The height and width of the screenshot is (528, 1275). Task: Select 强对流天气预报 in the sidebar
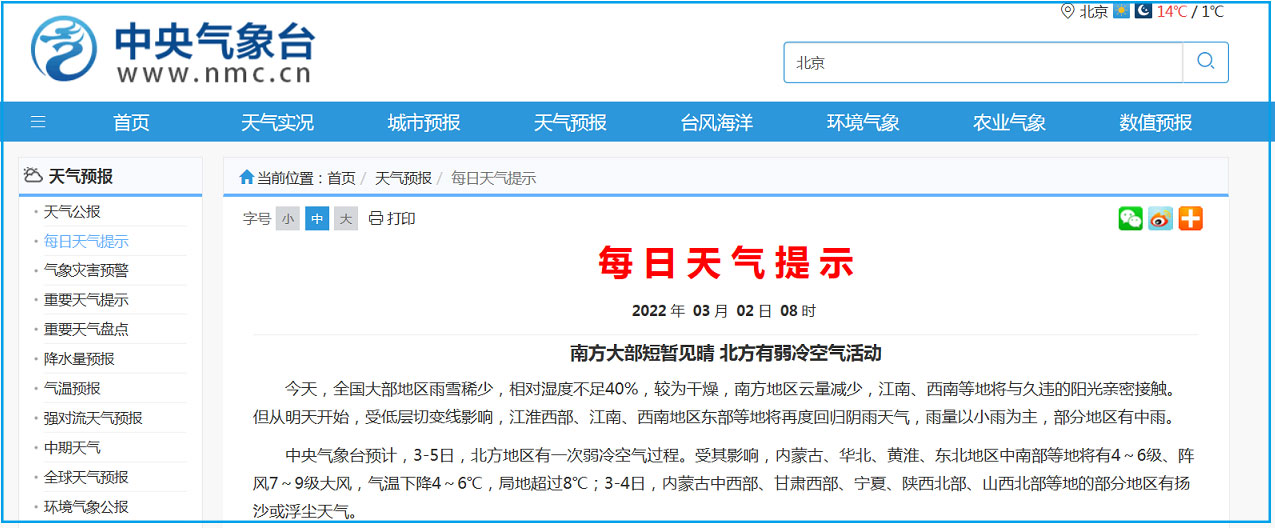(93, 418)
